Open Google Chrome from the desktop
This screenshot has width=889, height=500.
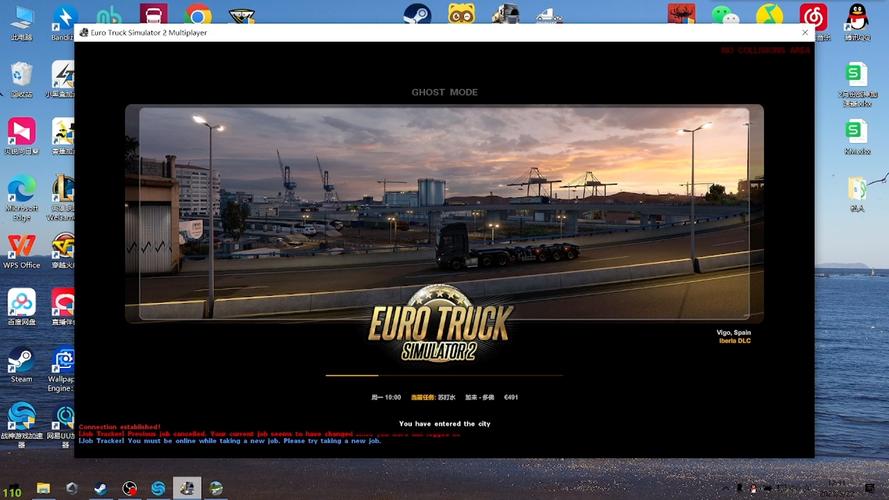click(197, 14)
